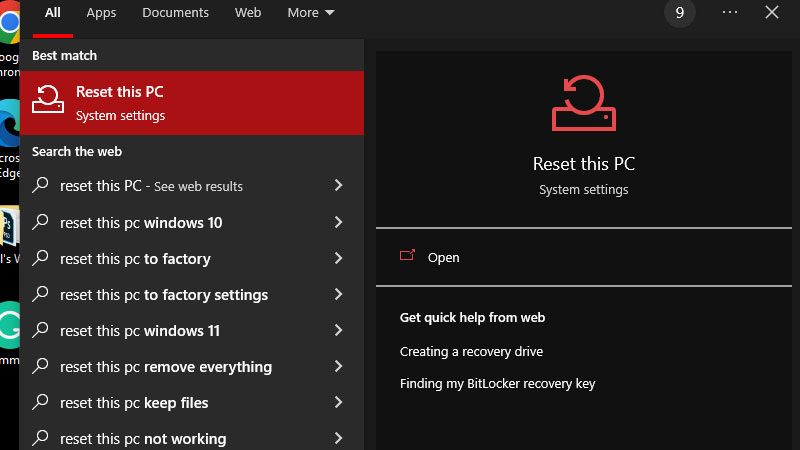Viewport: 800px width, 450px height.
Task: Click the search icon beside 'remove everything'
Action: point(40,366)
